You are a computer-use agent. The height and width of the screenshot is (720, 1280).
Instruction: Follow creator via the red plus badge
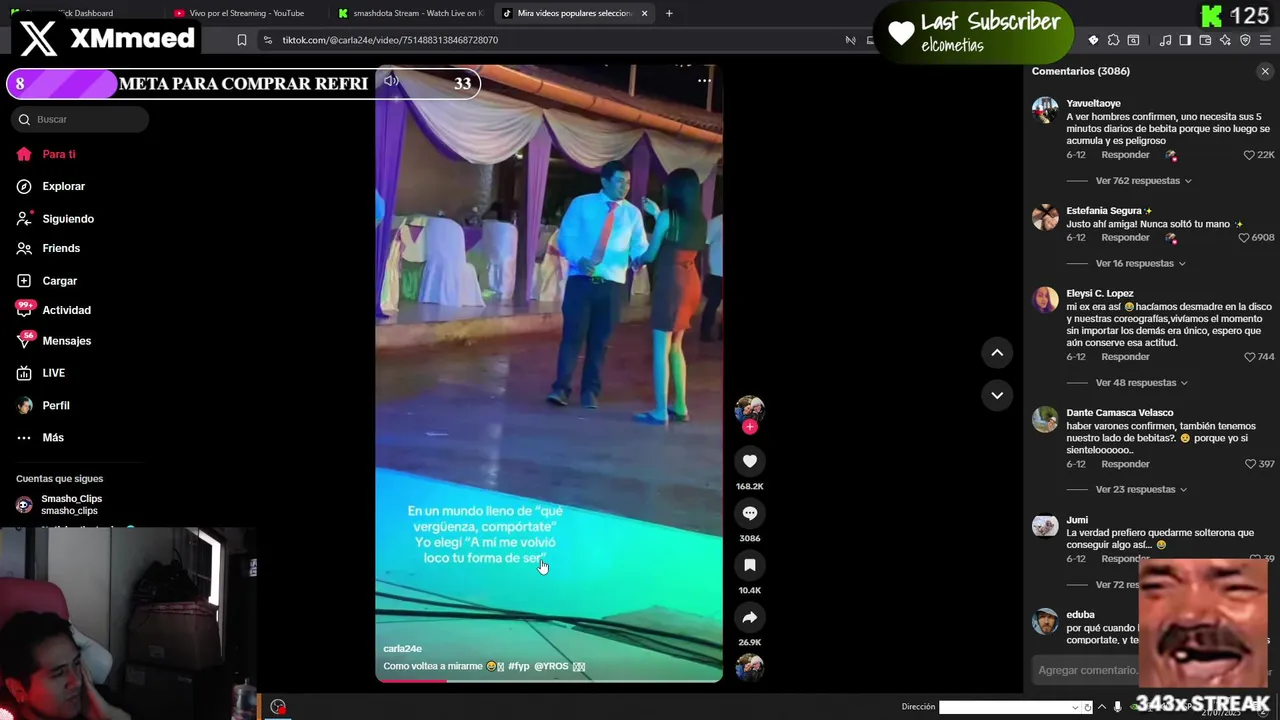750,427
